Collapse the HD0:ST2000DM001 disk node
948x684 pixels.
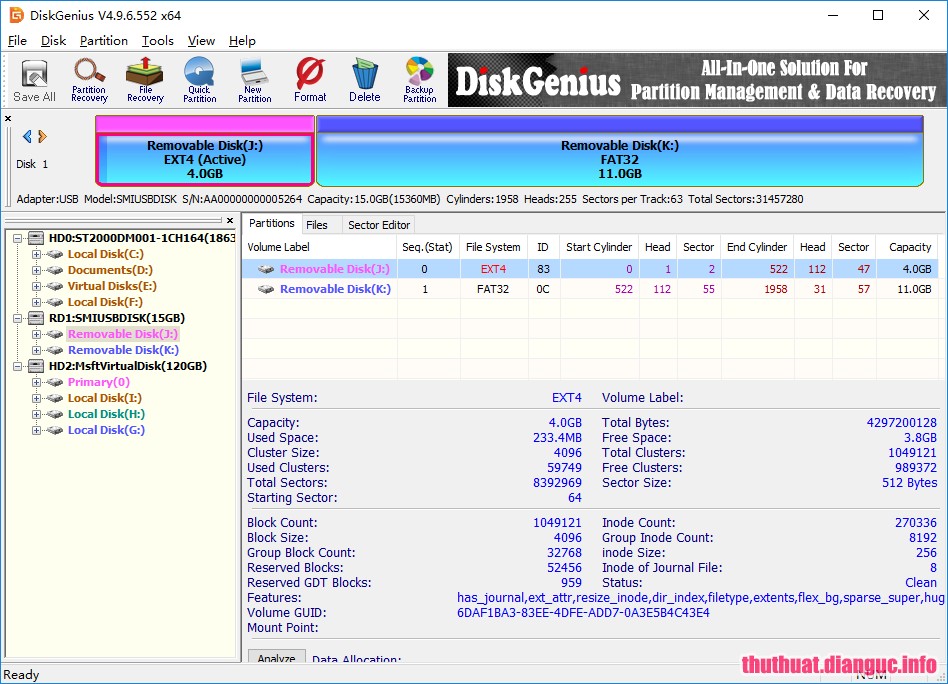tap(18, 238)
